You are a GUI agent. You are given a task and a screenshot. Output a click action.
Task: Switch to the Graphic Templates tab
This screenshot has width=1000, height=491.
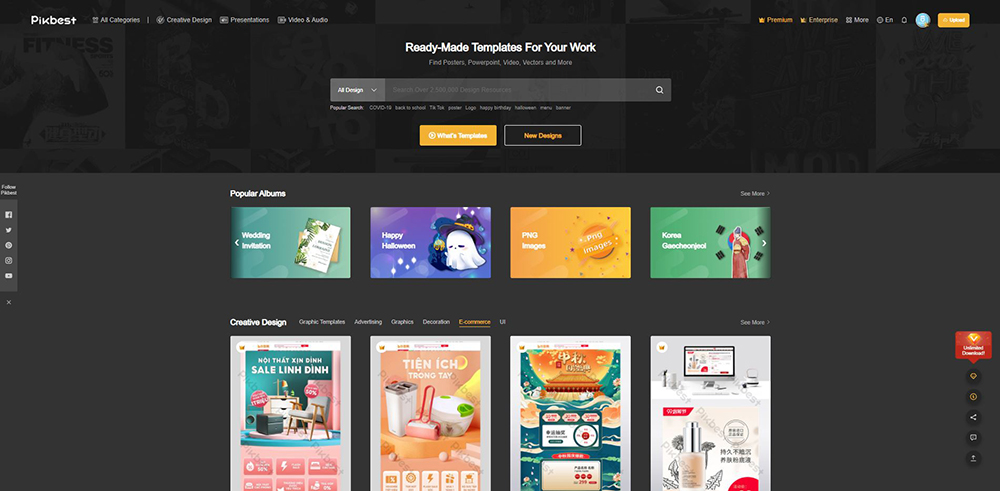[x=322, y=322]
